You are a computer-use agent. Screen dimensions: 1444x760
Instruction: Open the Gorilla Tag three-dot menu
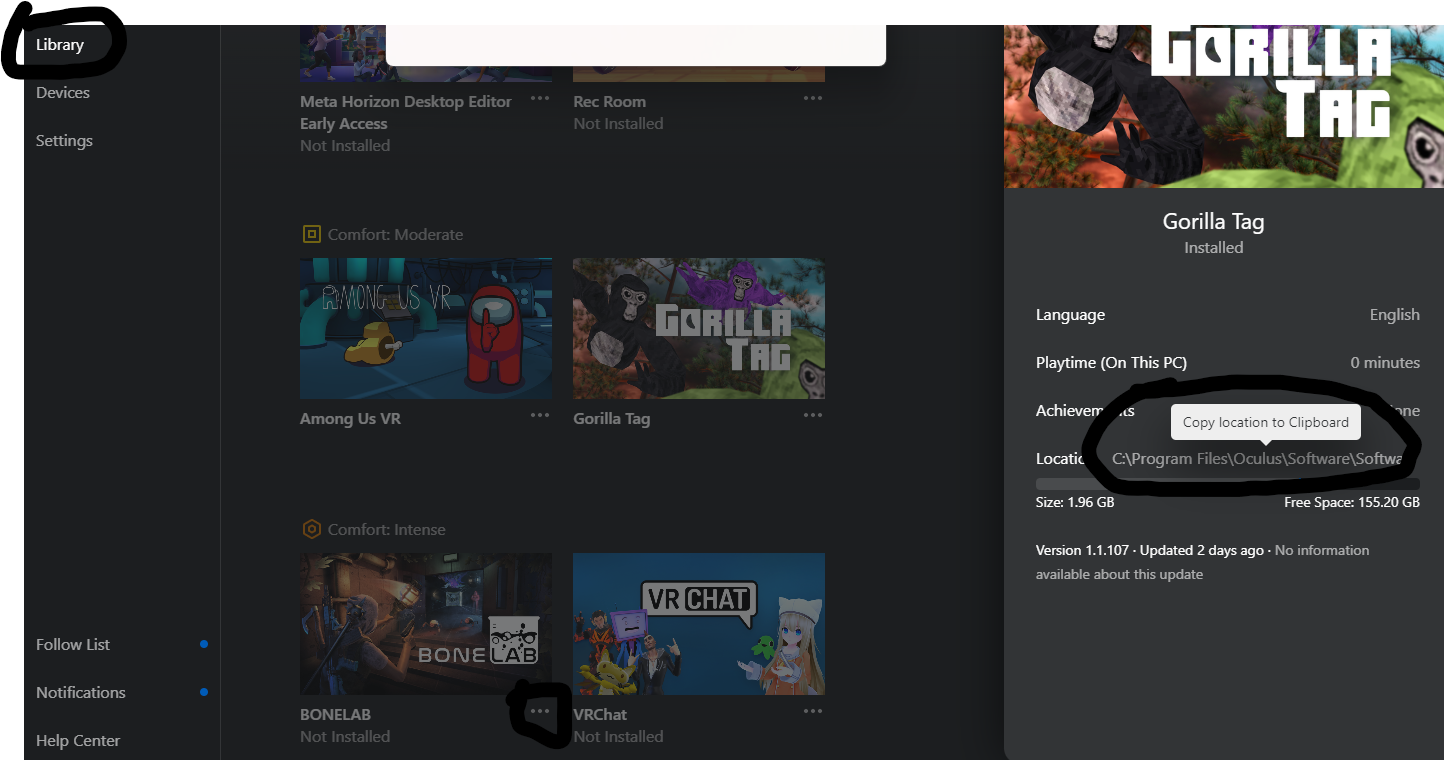click(813, 415)
